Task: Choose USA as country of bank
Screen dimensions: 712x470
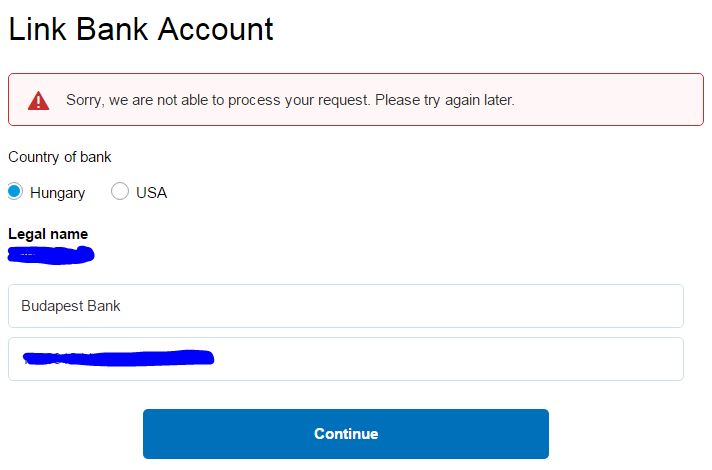Action: 120,191
